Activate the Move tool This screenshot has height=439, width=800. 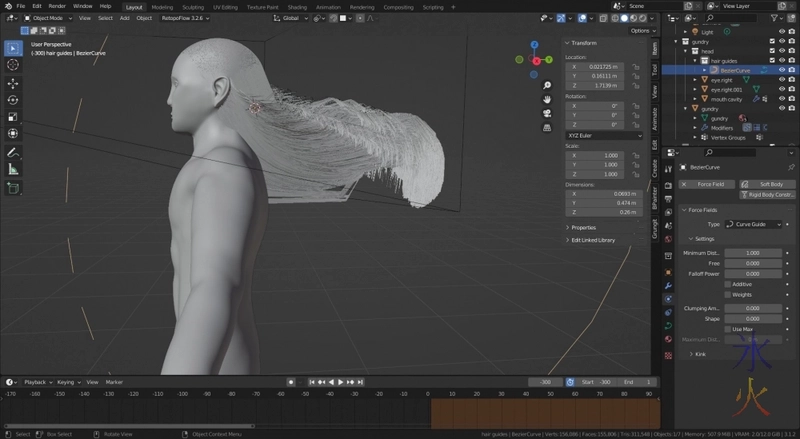pyautogui.click(x=13, y=82)
